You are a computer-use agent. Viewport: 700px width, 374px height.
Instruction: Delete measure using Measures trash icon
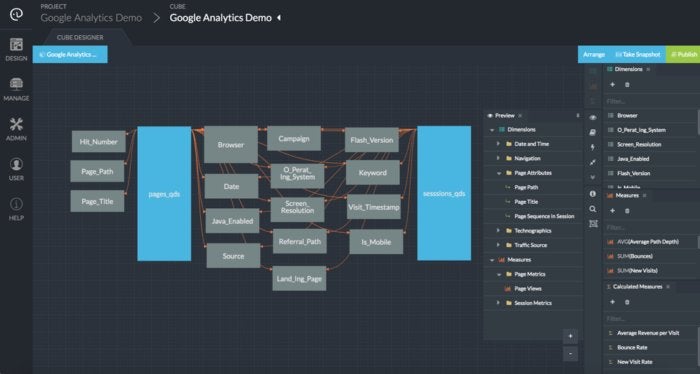pyautogui.click(x=627, y=211)
